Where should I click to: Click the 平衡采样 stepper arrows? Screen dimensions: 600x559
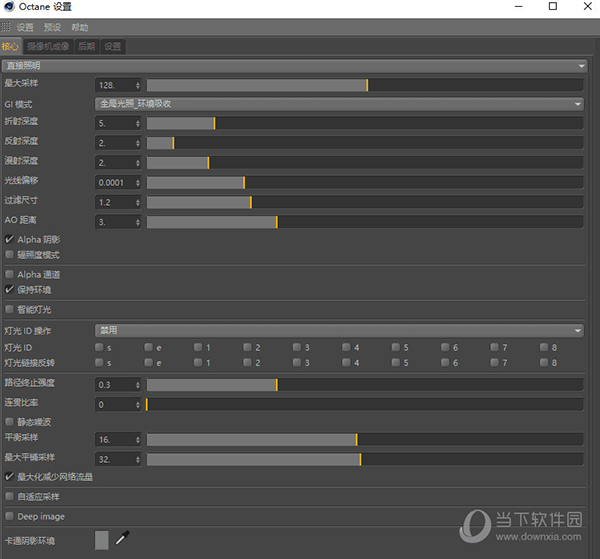pos(137,439)
